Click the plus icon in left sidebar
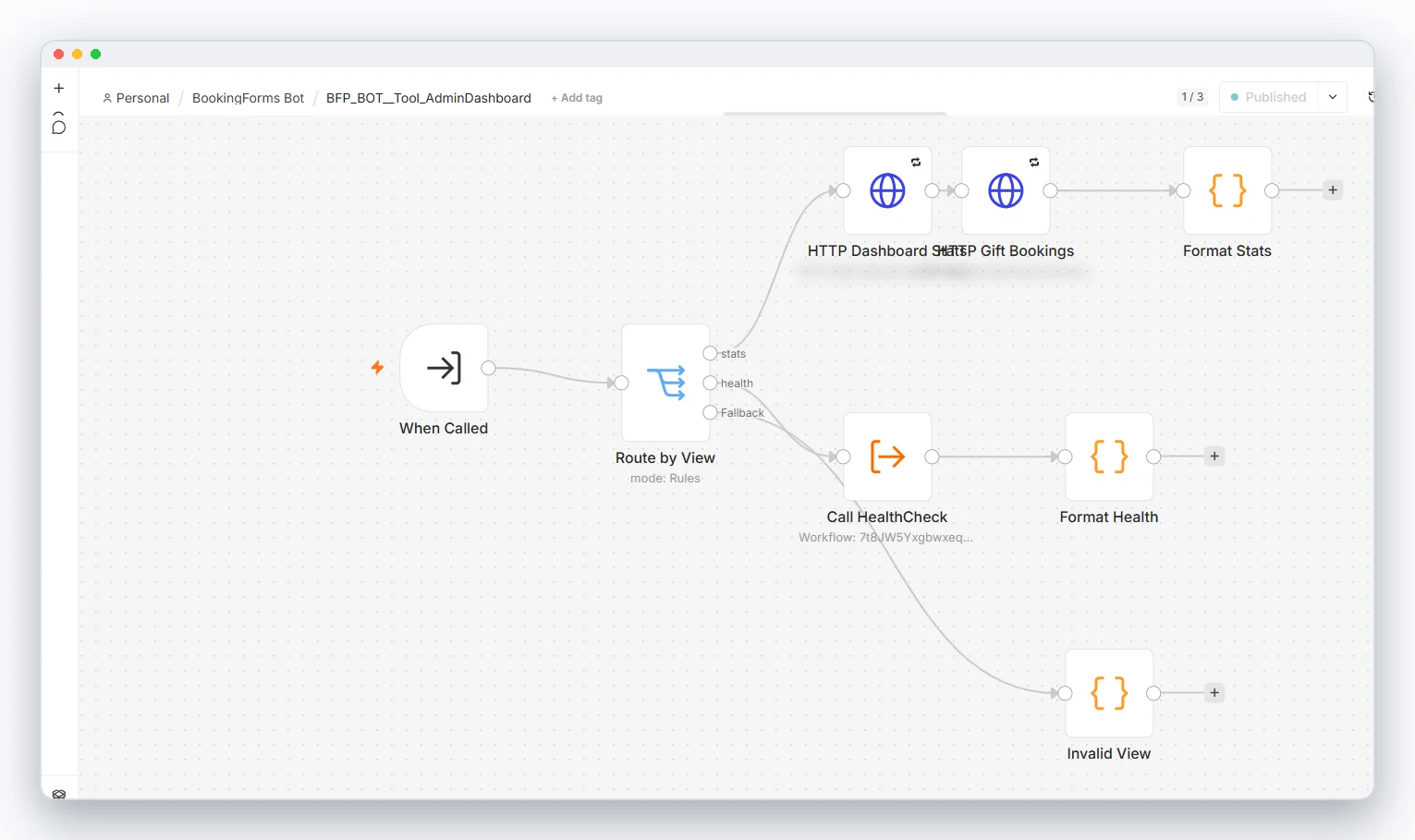1415x840 pixels. (59, 89)
